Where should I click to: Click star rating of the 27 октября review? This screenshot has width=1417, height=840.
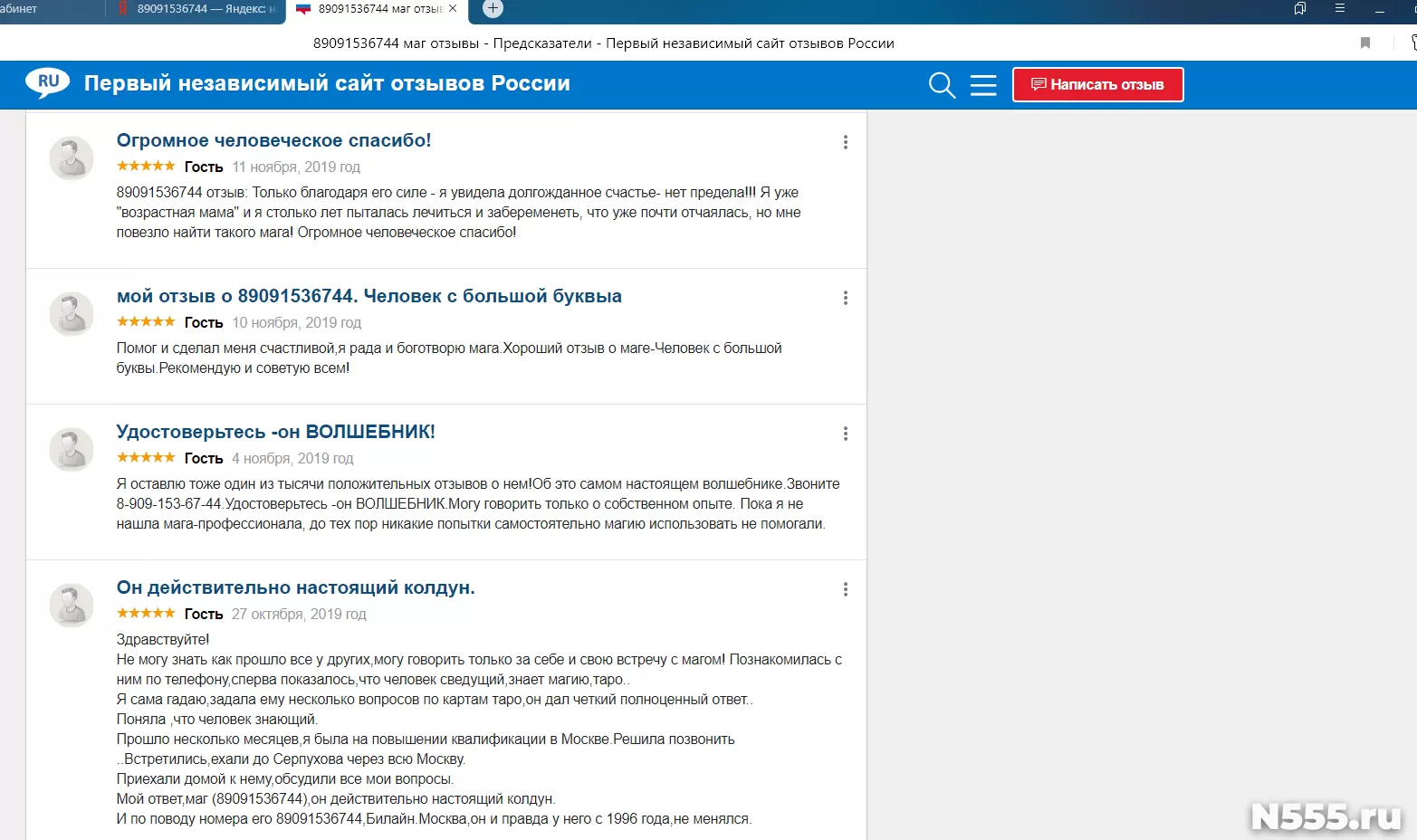(146, 613)
